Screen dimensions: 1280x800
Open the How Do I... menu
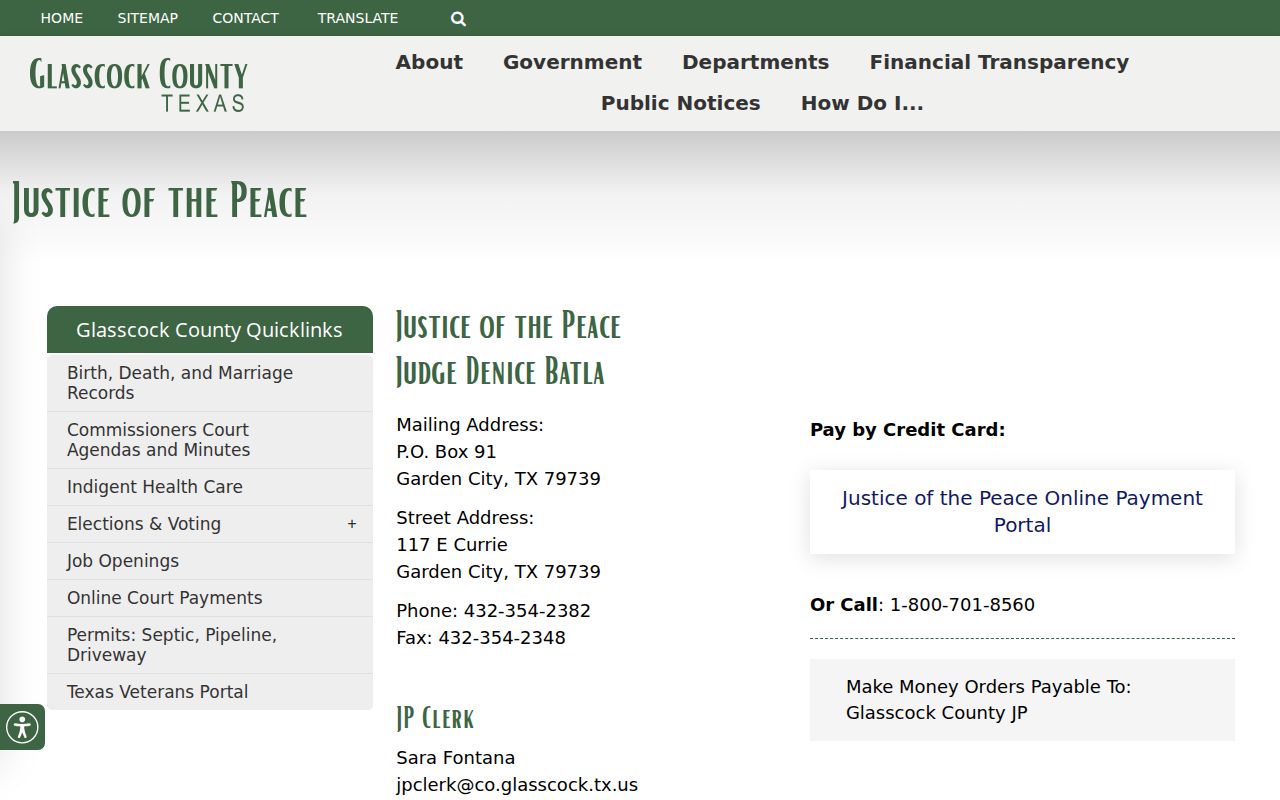pos(862,103)
